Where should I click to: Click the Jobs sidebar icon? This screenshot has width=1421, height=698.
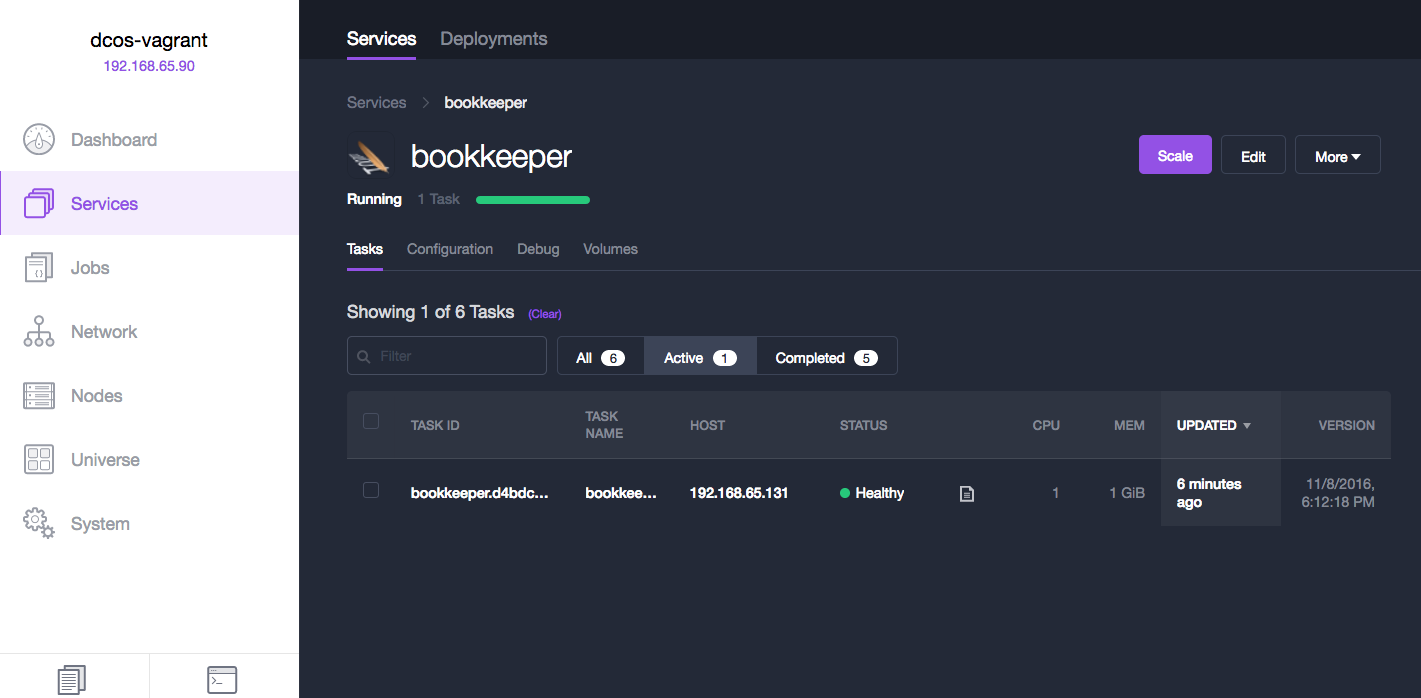click(x=39, y=268)
